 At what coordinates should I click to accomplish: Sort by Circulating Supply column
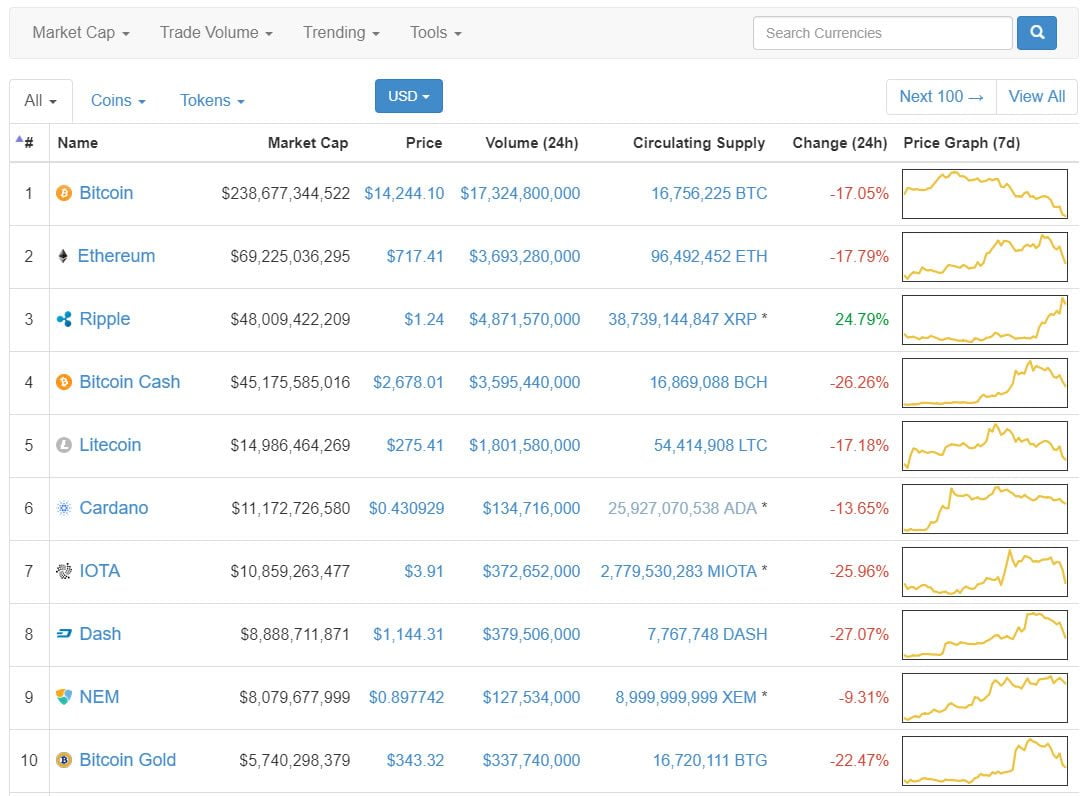pos(699,143)
